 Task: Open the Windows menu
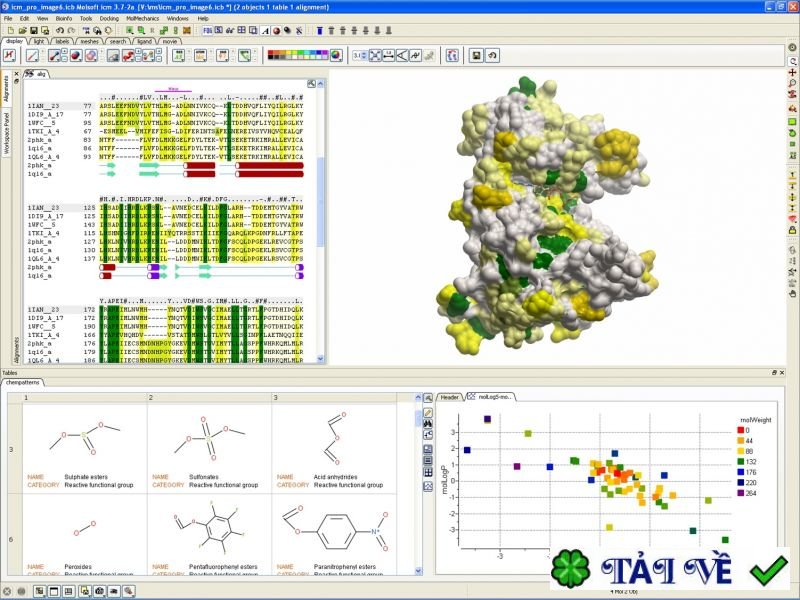(178, 18)
